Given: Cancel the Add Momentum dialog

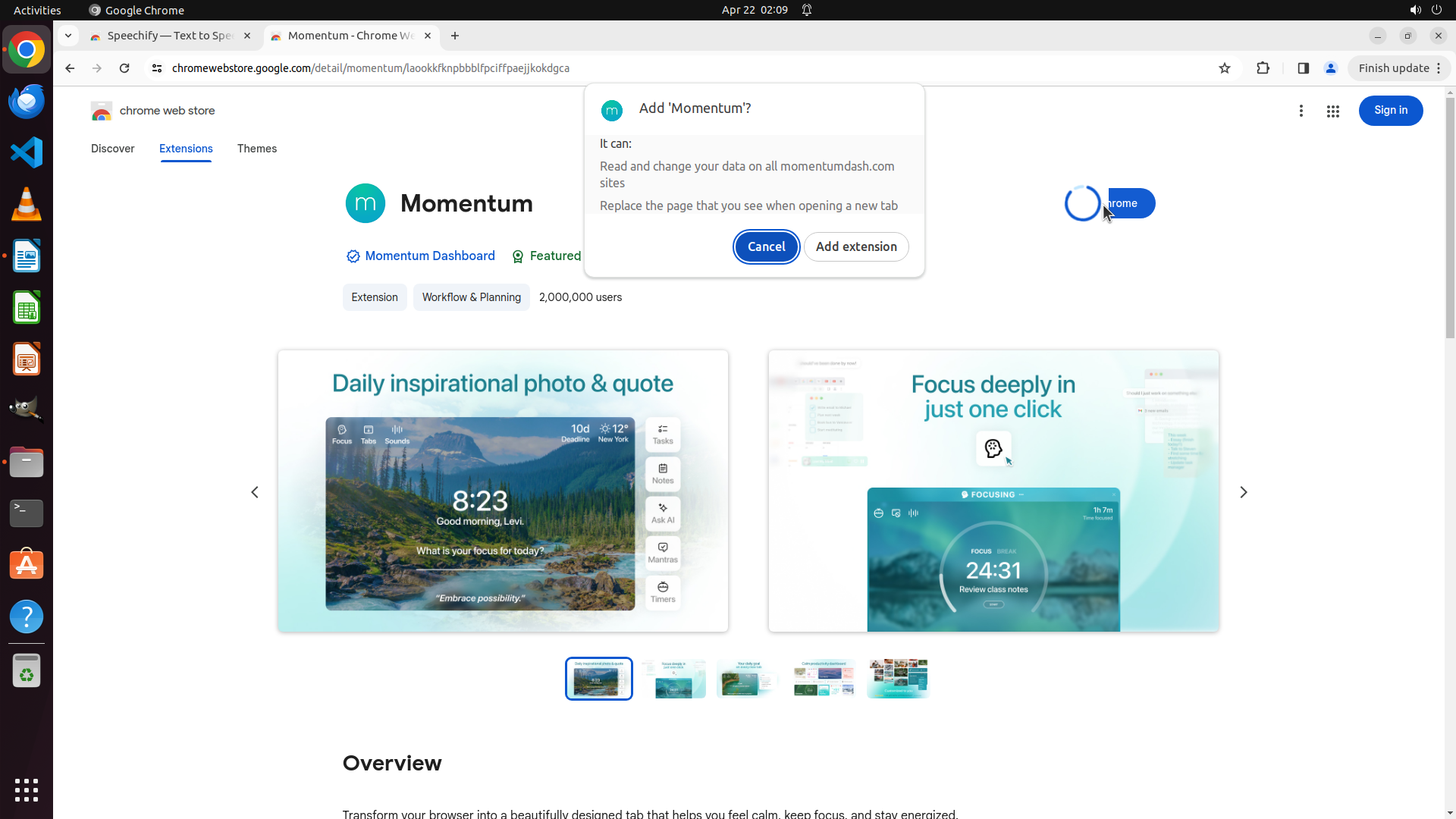Looking at the screenshot, I should tap(766, 246).
